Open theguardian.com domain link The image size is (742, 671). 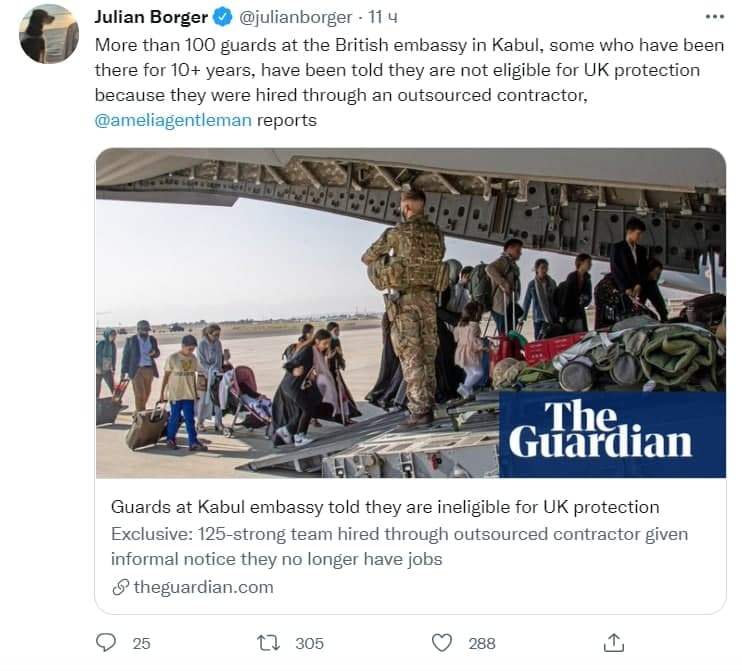point(203,587)
